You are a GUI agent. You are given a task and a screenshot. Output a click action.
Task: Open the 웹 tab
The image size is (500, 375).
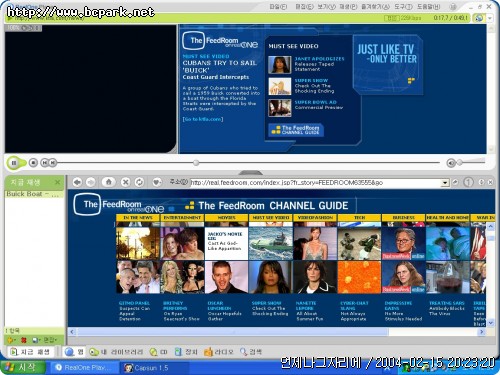(74, 352)
